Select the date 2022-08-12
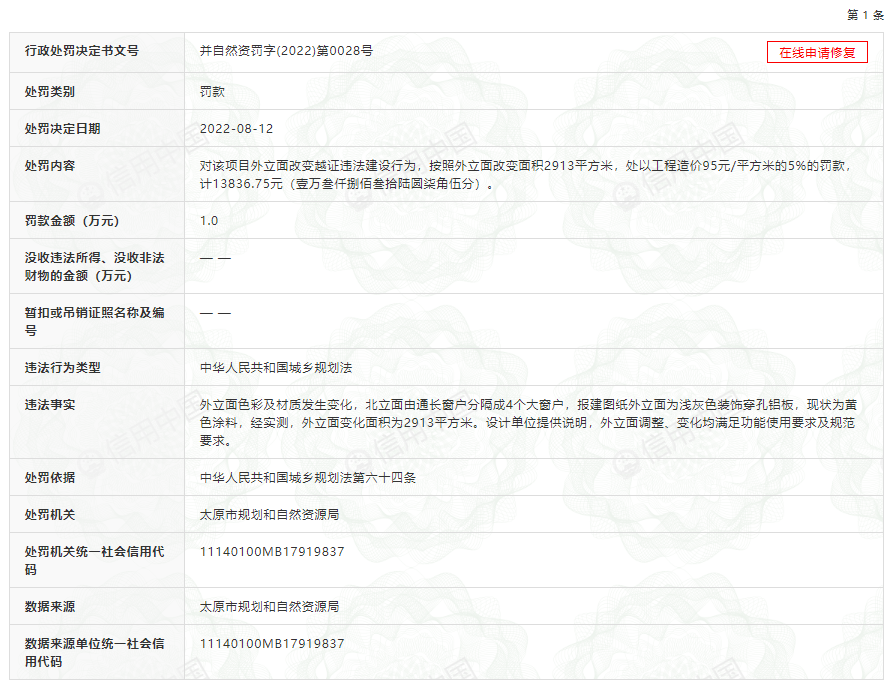Screen dimensions: 894x691 [x=237, y=129]
